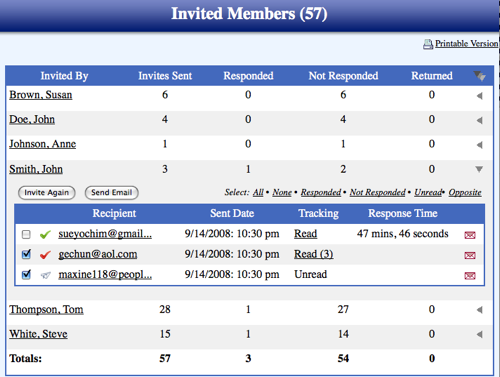Click the printer icon beside Printable Version

[428, 44]
